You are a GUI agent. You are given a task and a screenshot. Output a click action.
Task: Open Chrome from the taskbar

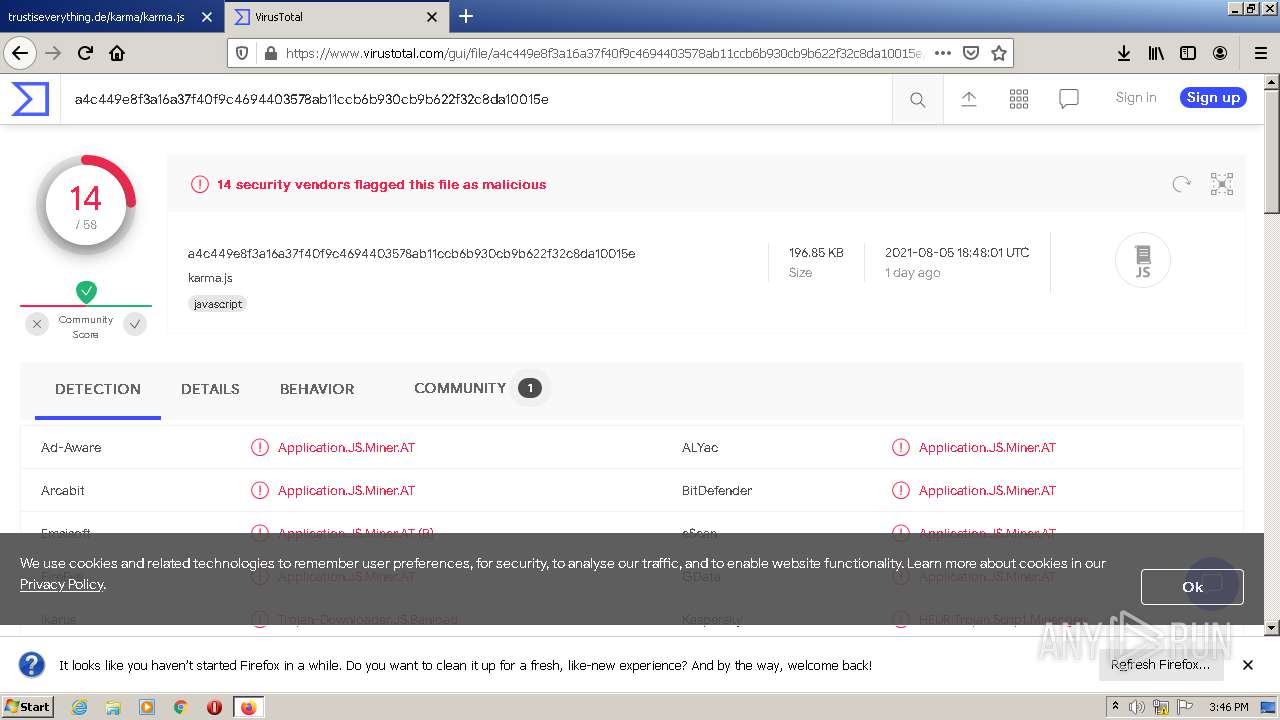point(180,707)
